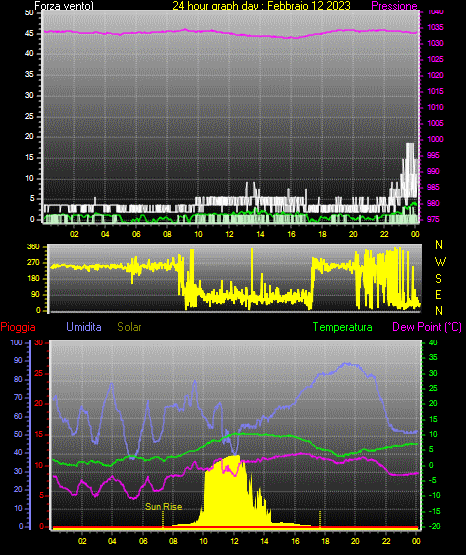
Task: Click the 24 hour graph day title
Action: (261, 6)
